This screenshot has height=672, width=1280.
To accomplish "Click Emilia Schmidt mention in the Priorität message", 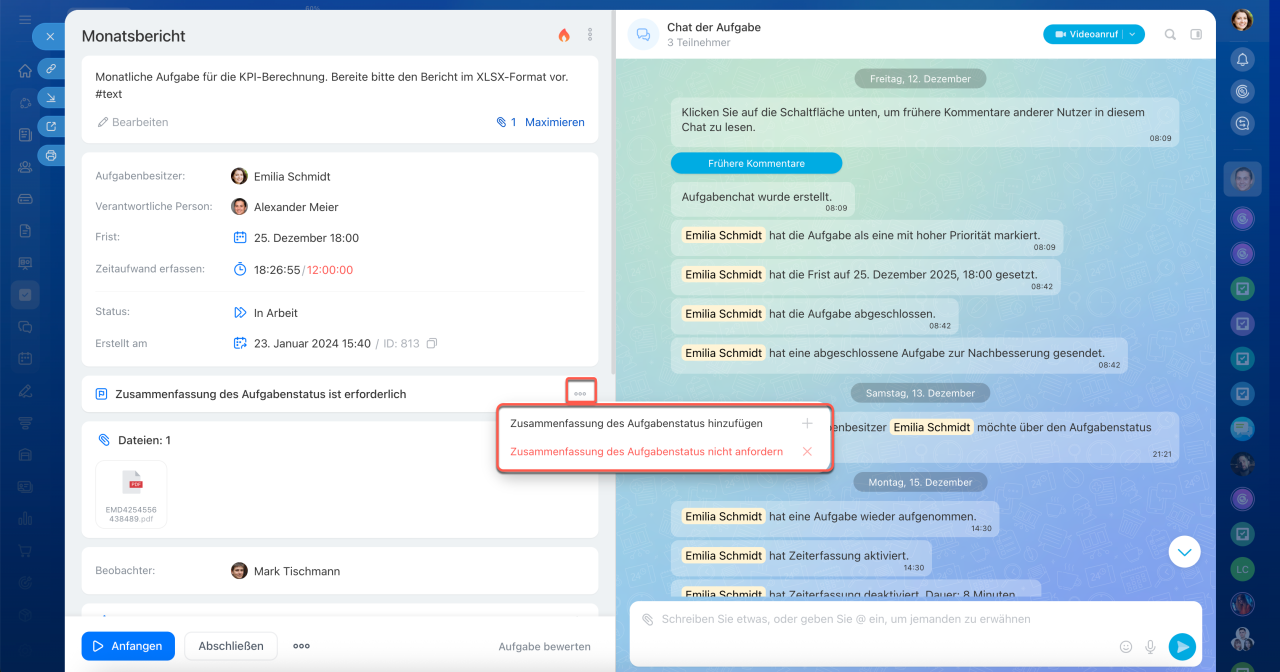I will tap(723, 235).
